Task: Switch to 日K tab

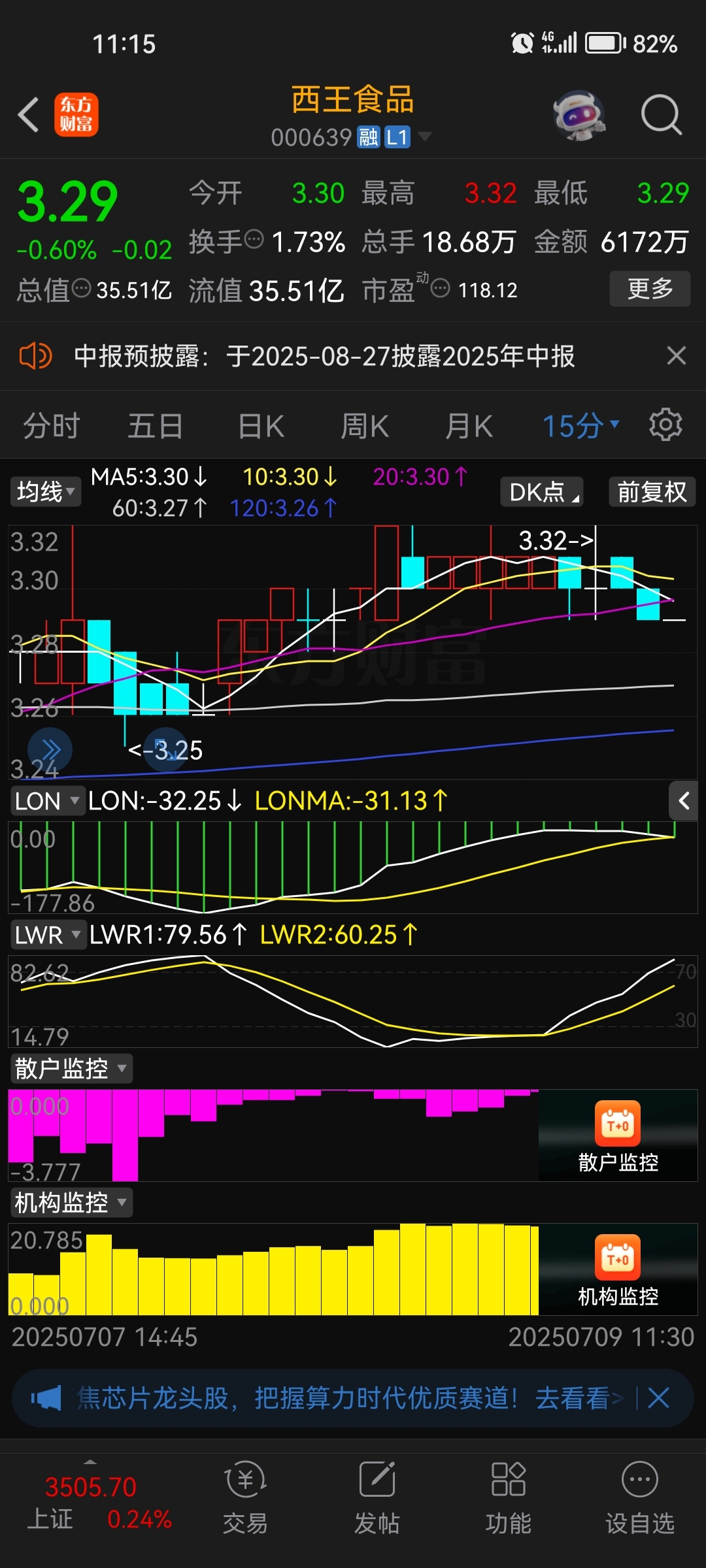Action: point(261,426)
